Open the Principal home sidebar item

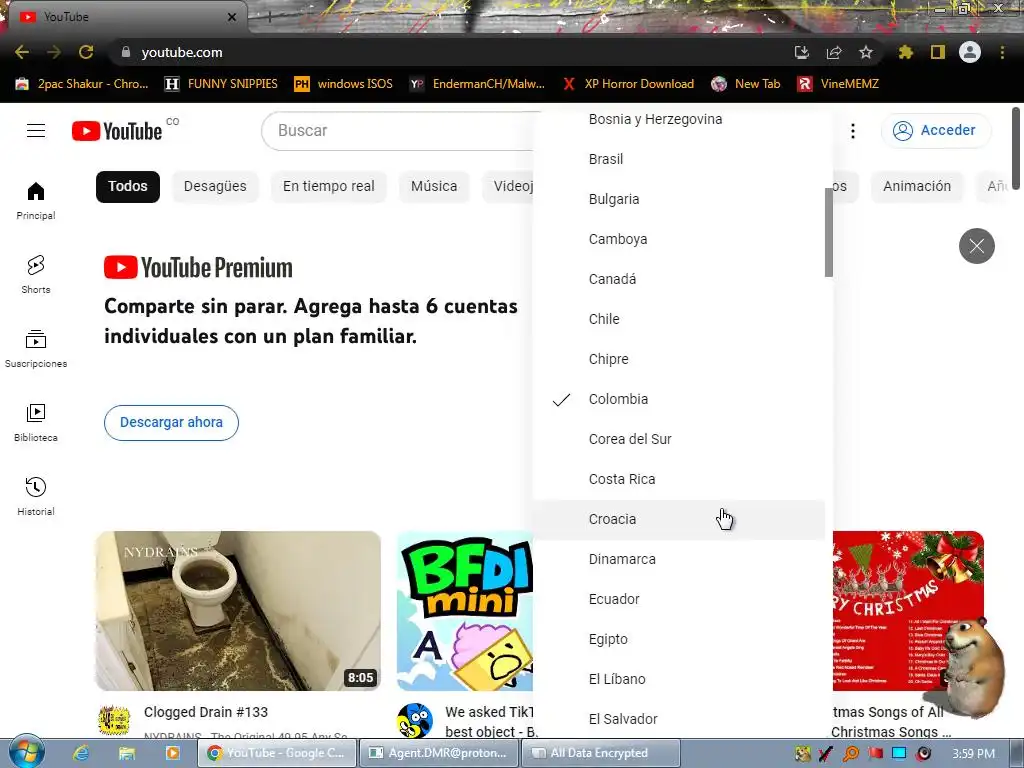tap(36, 201)
